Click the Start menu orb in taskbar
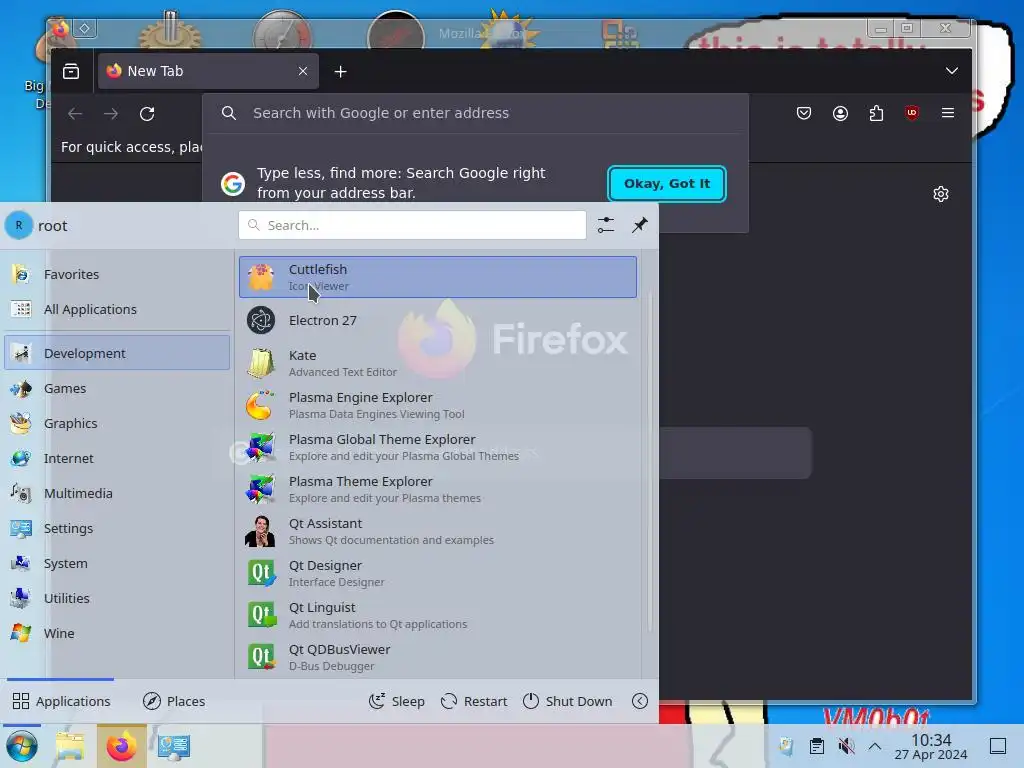 (22, 746)
